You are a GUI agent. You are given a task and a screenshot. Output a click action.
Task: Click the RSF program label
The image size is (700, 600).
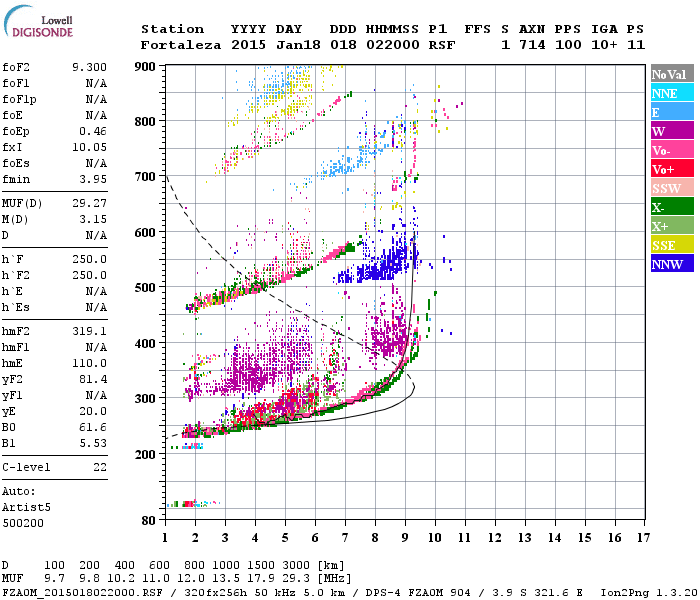[x=442, y=45]
